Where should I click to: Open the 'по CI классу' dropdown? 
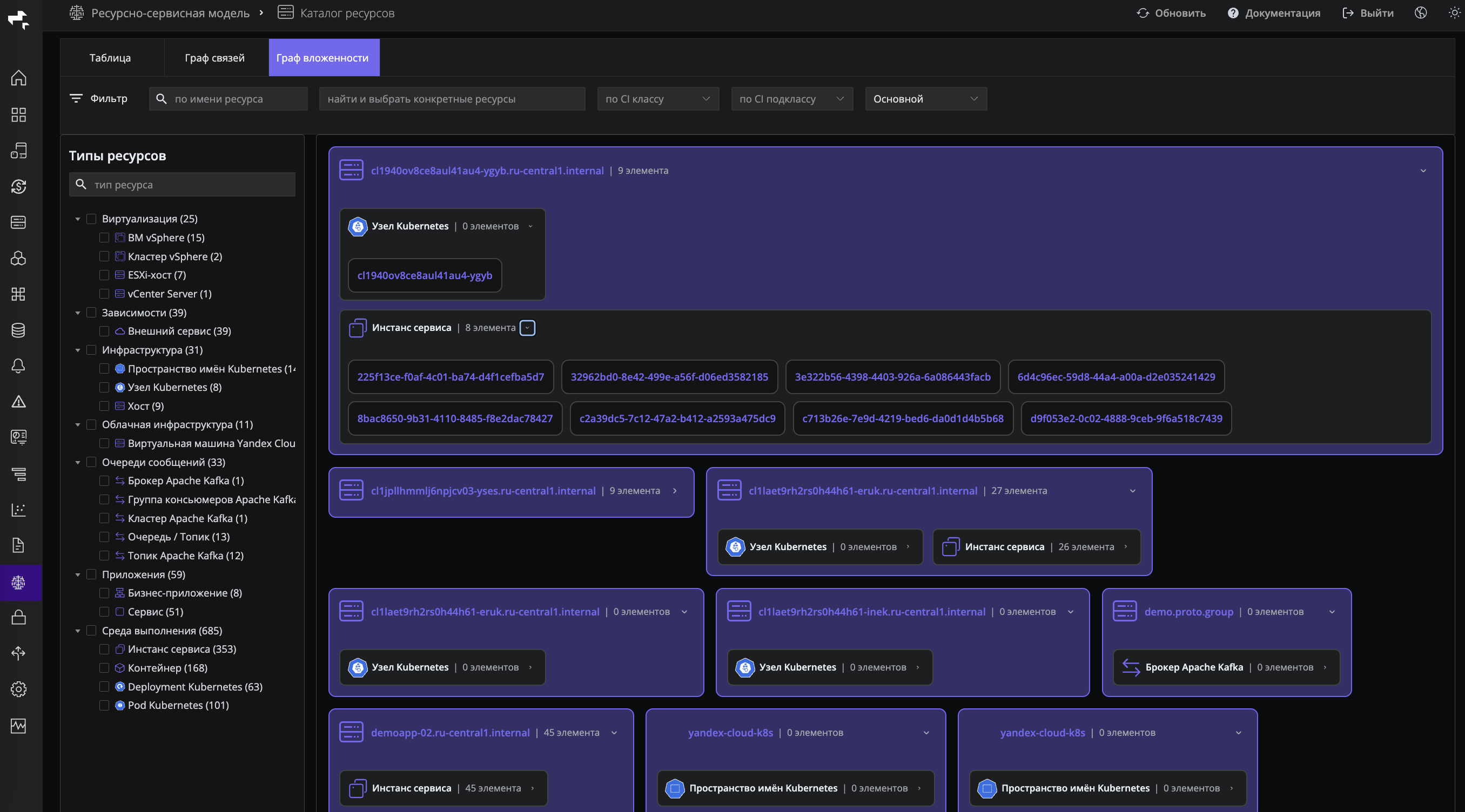tap(658, 99)
